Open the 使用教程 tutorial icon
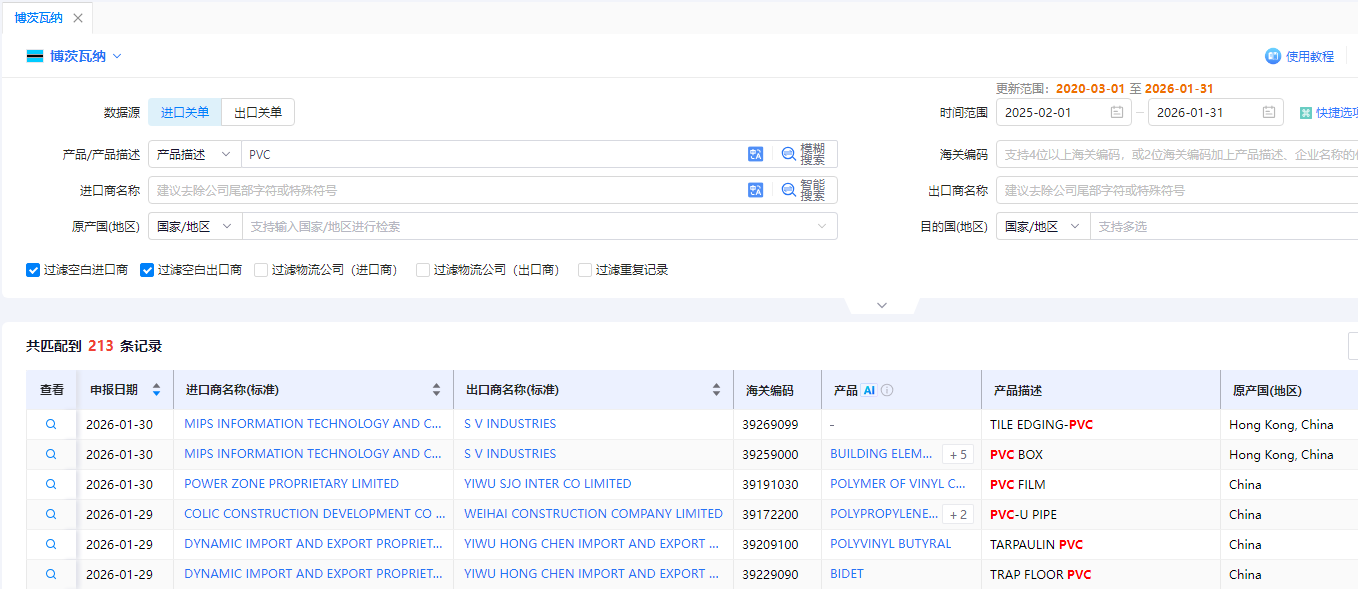 (x=1273, y=56)
